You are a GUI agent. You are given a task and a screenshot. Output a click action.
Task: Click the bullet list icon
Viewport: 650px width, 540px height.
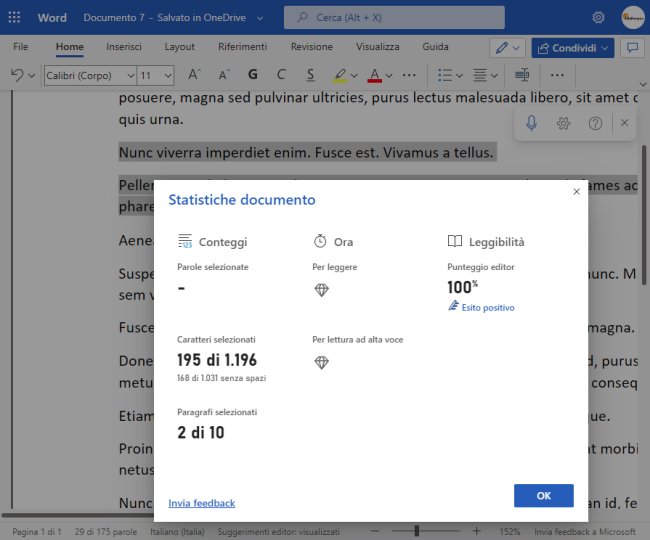pos(444,75)
